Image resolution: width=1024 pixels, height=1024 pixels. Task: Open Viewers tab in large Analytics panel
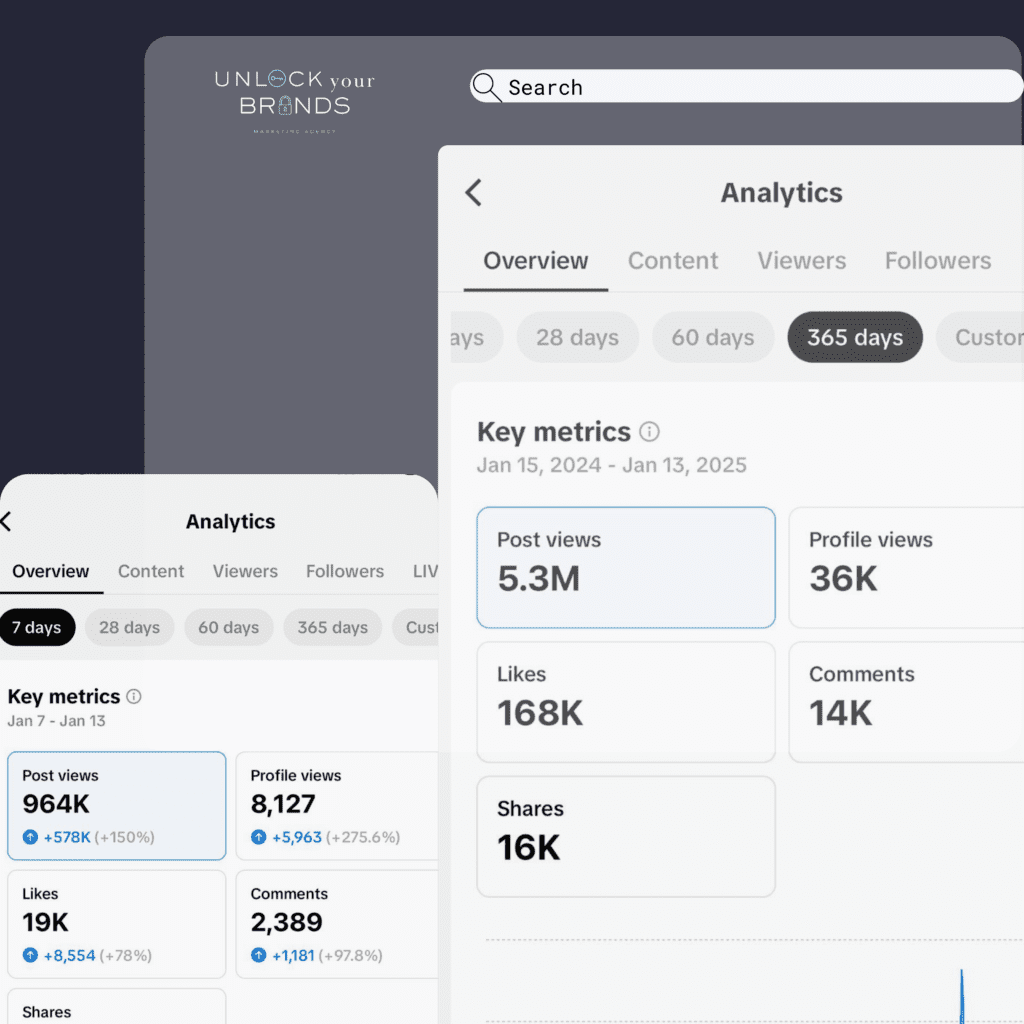pyautogui.click(x=801, y=261)
